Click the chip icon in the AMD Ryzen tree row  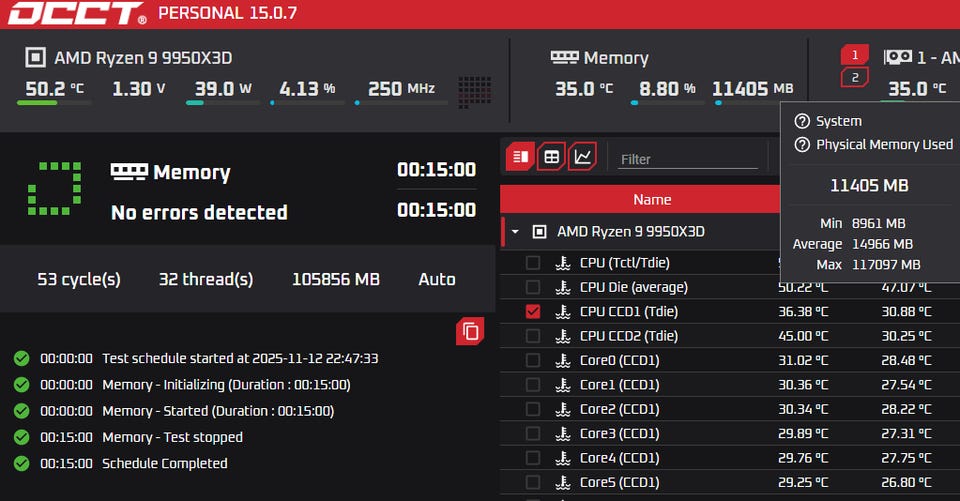(x=539, y=232)
